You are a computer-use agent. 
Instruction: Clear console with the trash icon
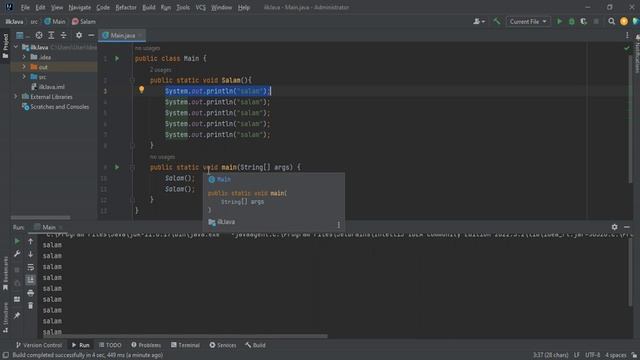pos(30,305)
